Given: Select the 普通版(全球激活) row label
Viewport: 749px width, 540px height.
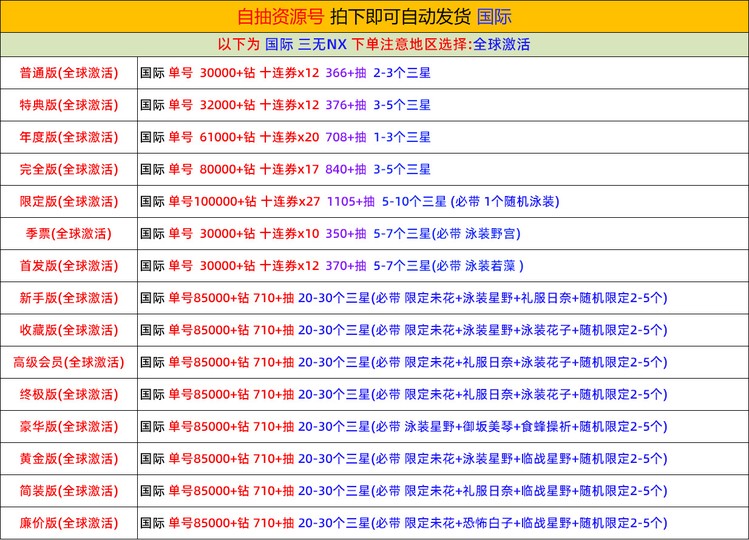Looking at the screenshot, I should (x=69, y=73).
